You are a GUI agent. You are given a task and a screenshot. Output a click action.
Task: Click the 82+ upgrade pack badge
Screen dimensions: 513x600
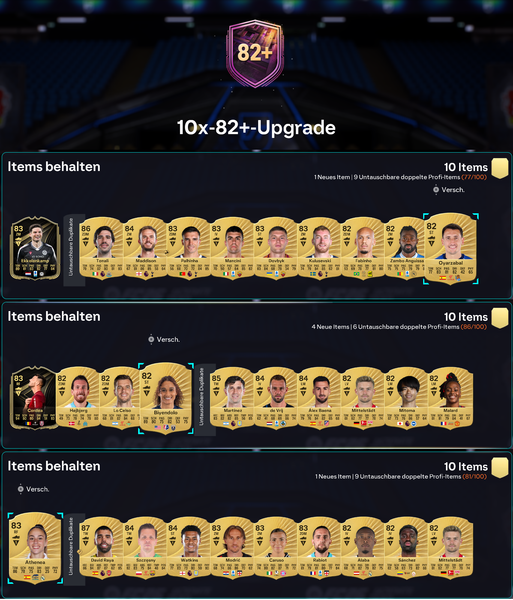[255, 54]
